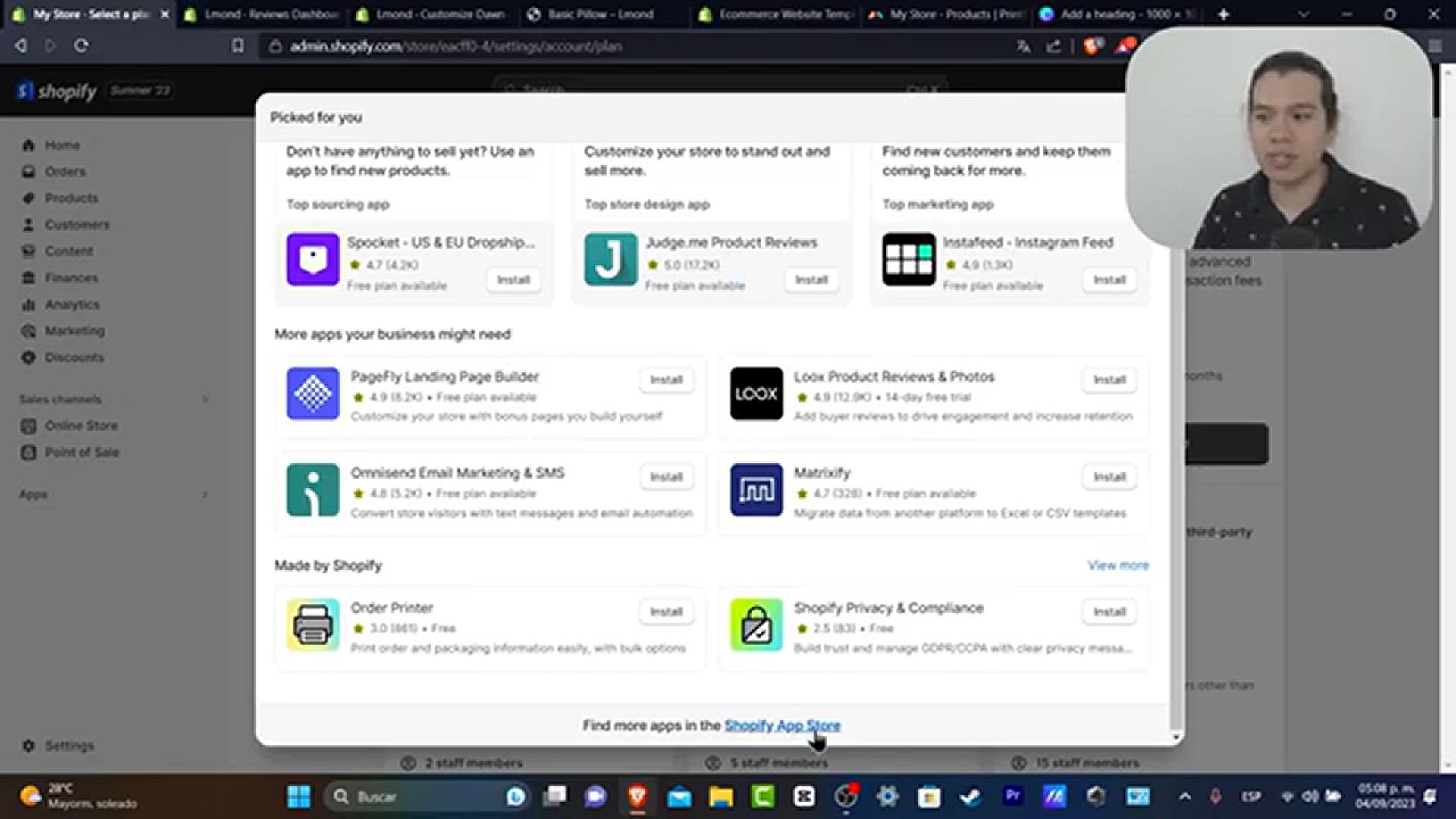
Task: Switch to the Lmond Customize Dawn tab
Action: pyautogui.click(x=432, y=14)
